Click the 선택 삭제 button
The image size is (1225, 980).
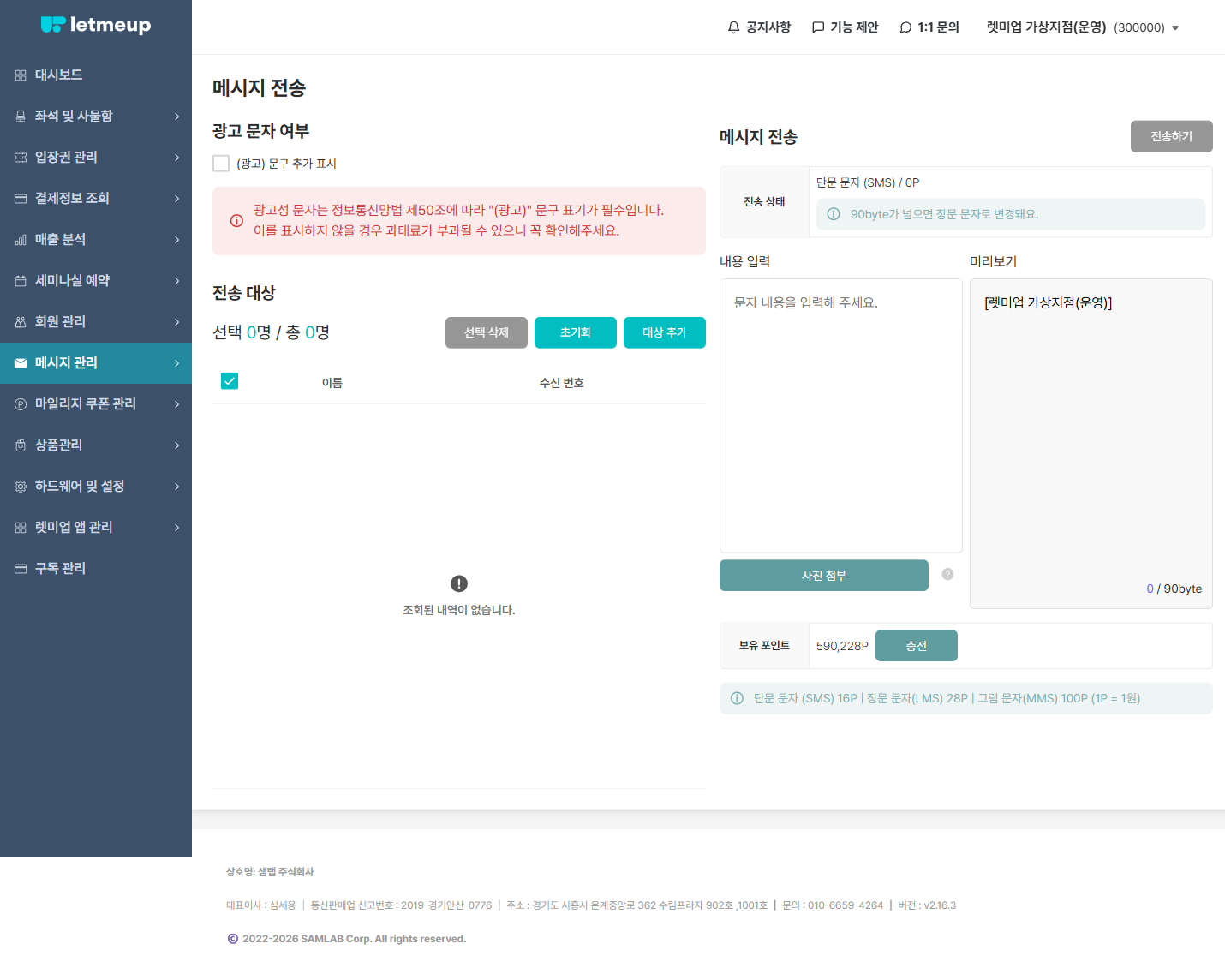[x=487, y=332]
